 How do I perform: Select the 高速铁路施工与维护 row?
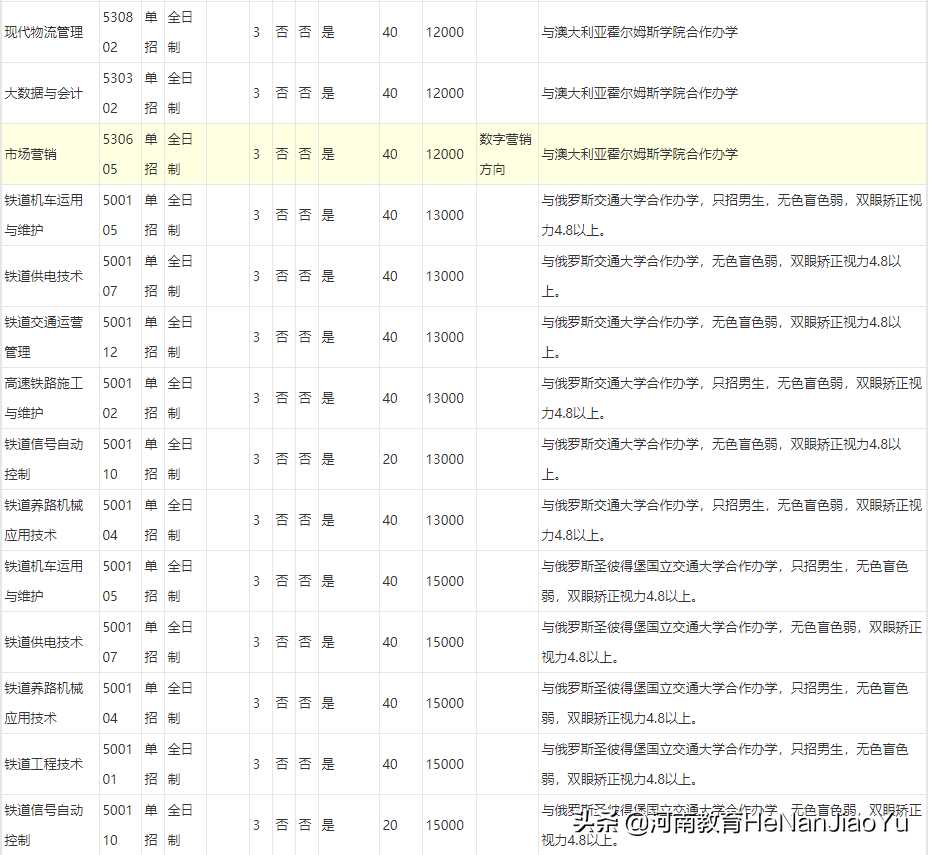coord(48,397)
